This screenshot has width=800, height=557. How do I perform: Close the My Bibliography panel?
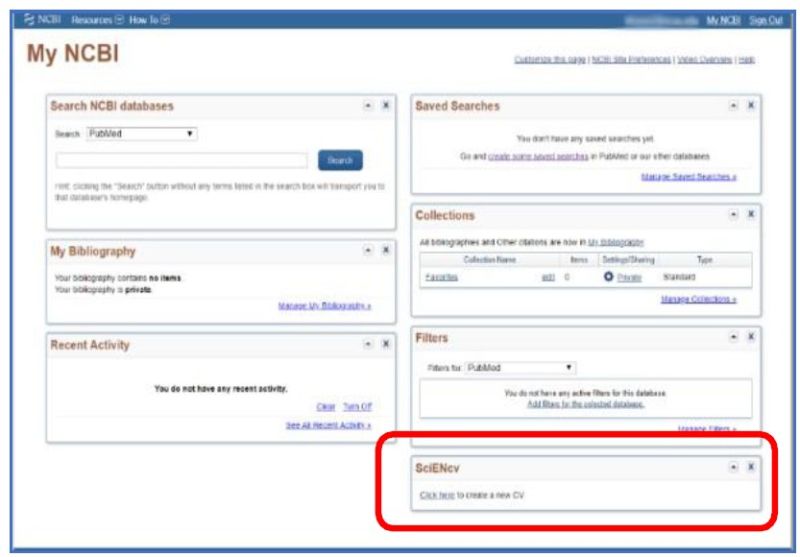[386, 250]
